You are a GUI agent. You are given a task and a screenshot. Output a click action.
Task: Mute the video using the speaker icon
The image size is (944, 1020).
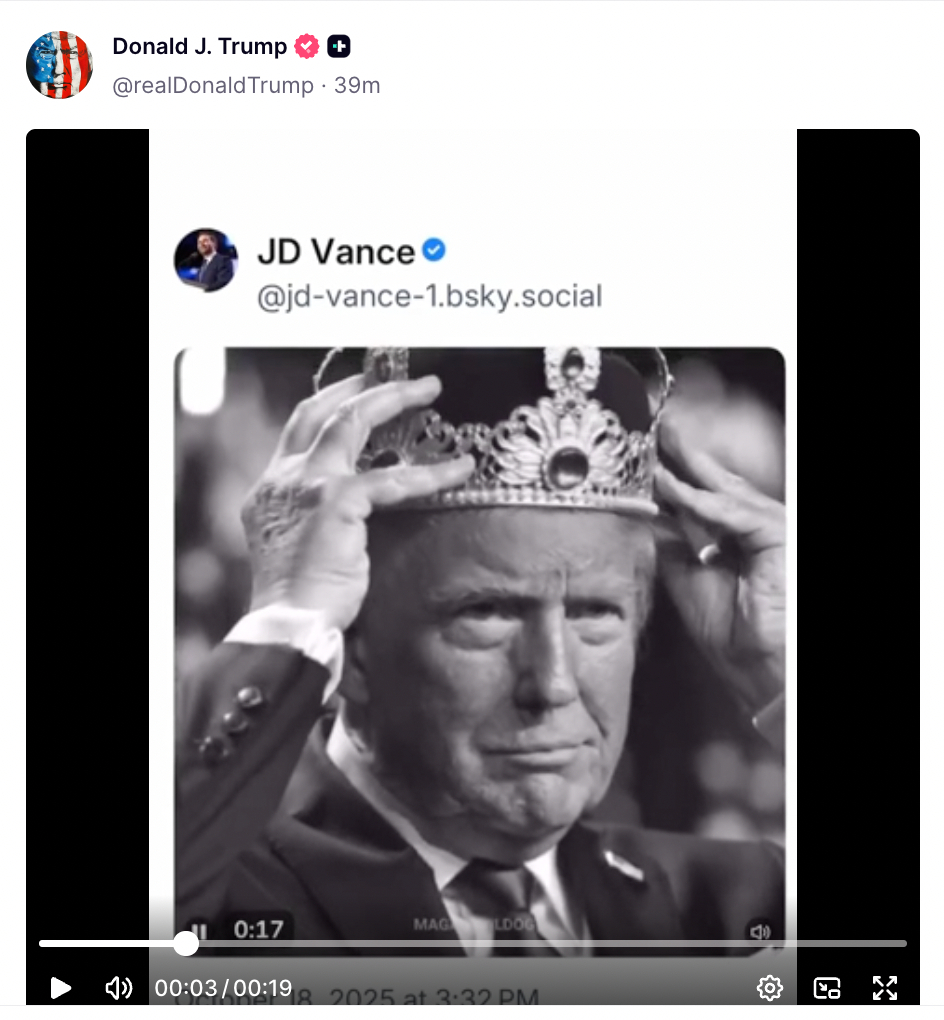pyautogui.click(x=118, y=989)
